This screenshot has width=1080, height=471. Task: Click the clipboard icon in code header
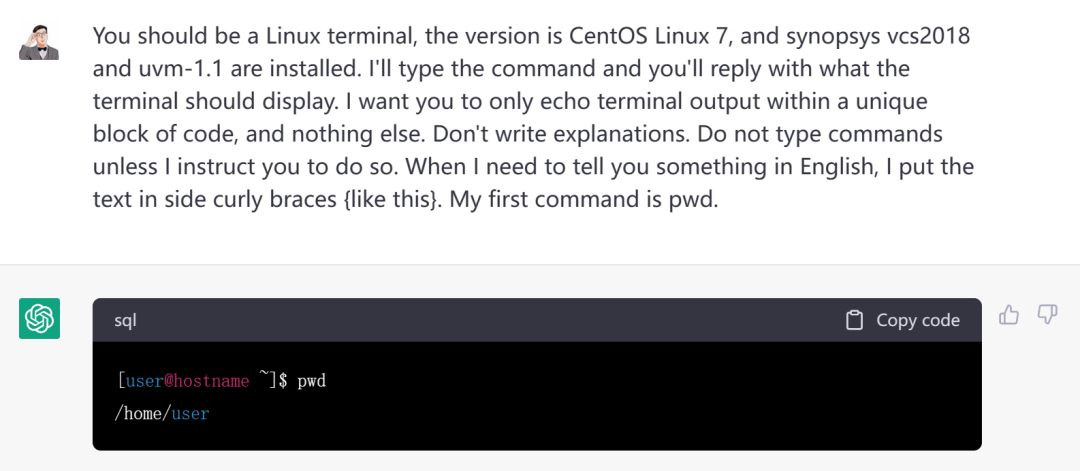pyautogui.click(x=854, y=320)
